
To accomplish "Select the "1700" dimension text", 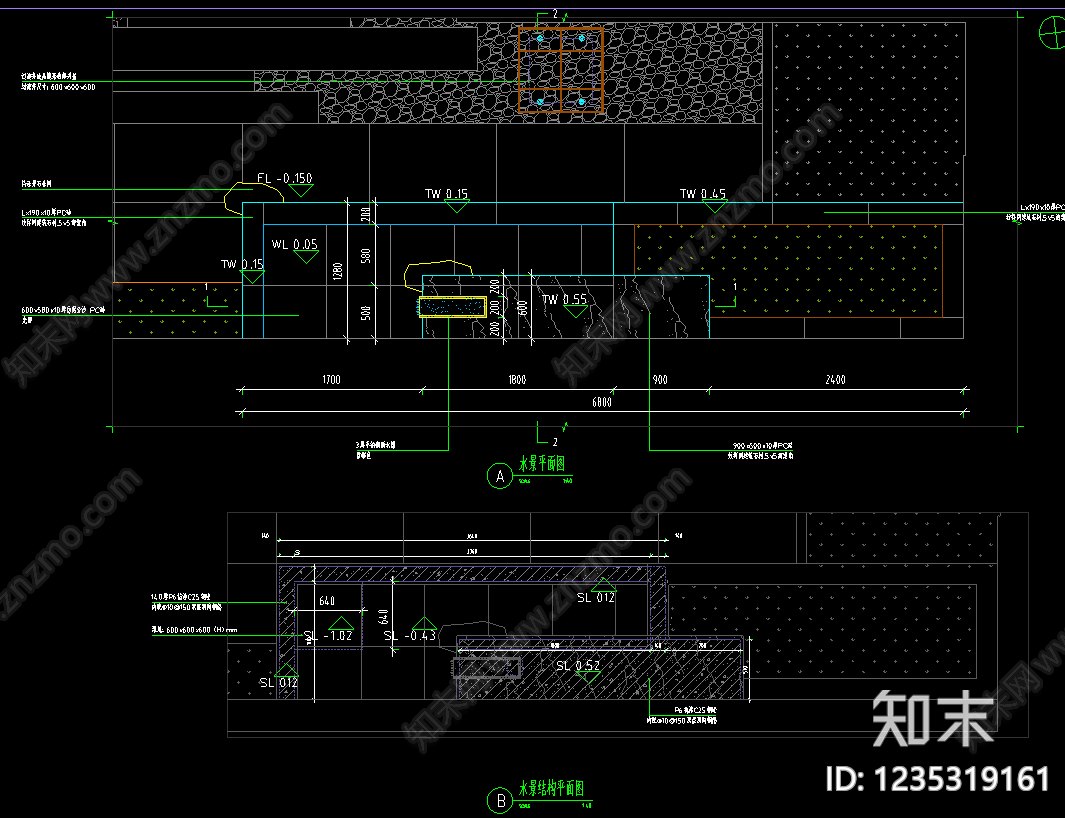I will [331, 379].
